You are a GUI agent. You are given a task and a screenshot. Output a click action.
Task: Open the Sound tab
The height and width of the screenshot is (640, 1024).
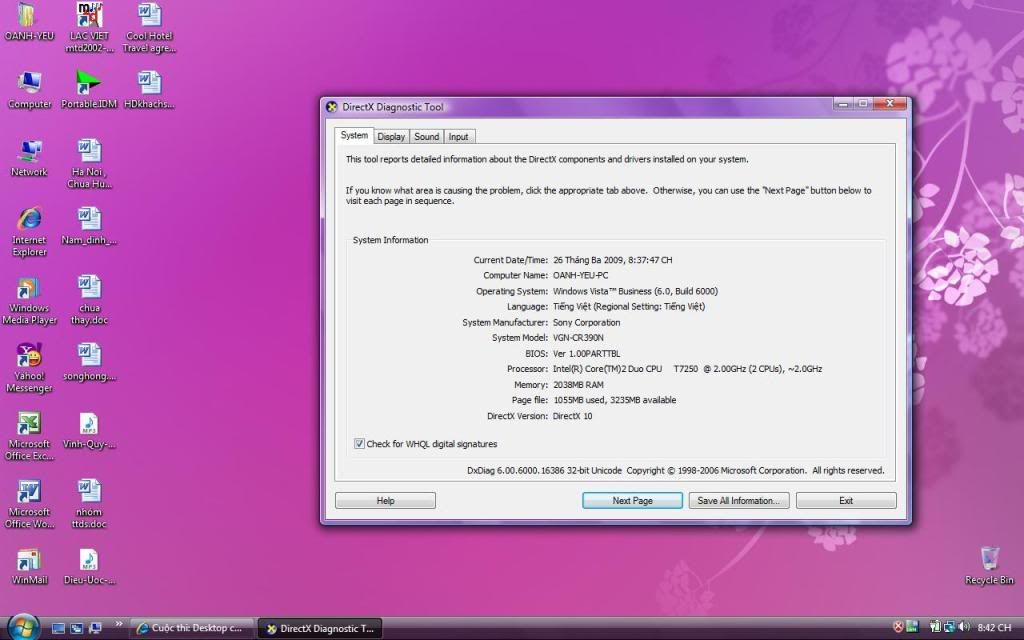pyautogui.click(x=427, y=137)
